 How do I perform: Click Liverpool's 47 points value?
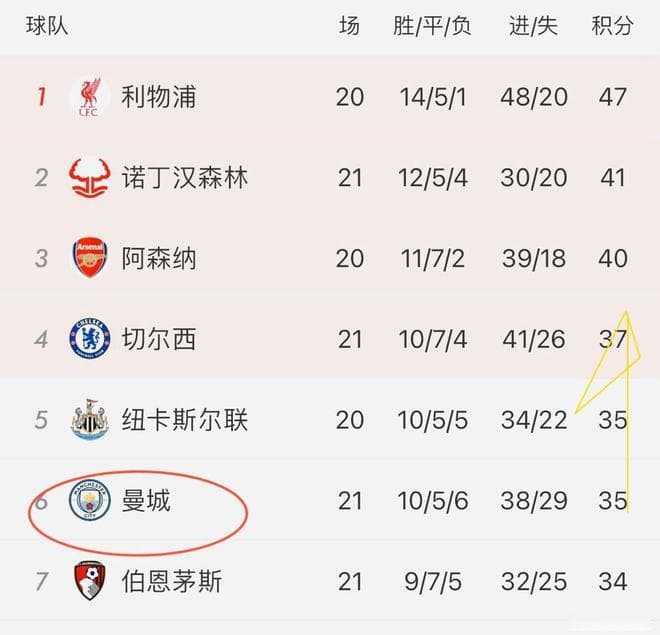point(613,97)
